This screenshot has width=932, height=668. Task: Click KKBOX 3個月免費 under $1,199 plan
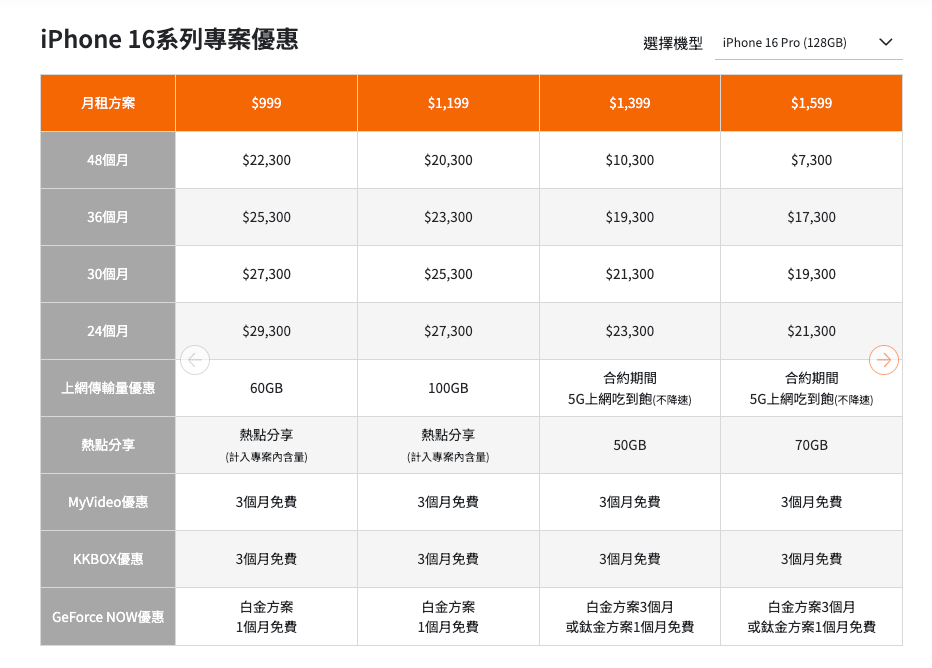[448, 559]
